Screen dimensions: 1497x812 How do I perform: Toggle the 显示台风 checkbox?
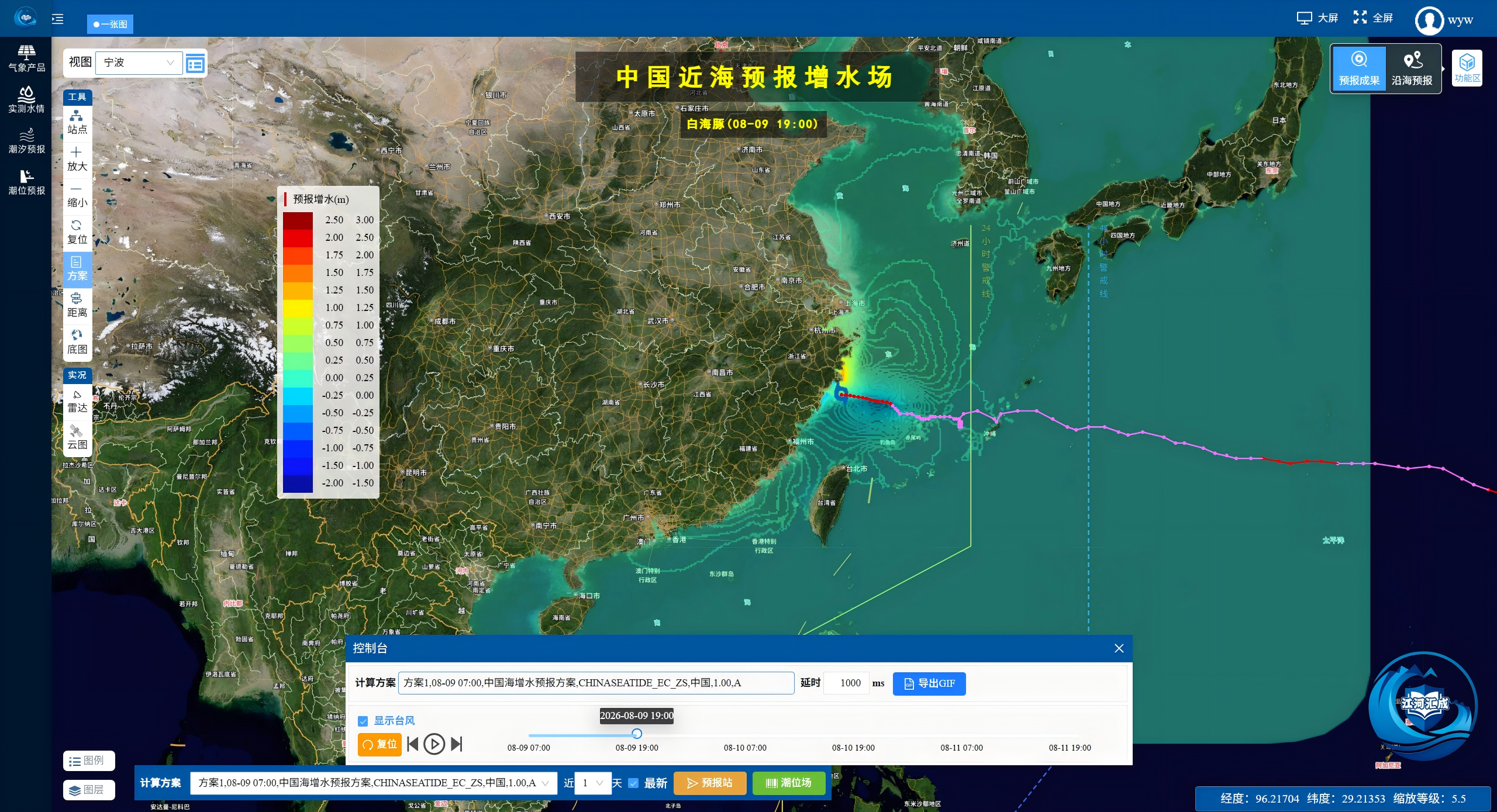tap(363, 721)
